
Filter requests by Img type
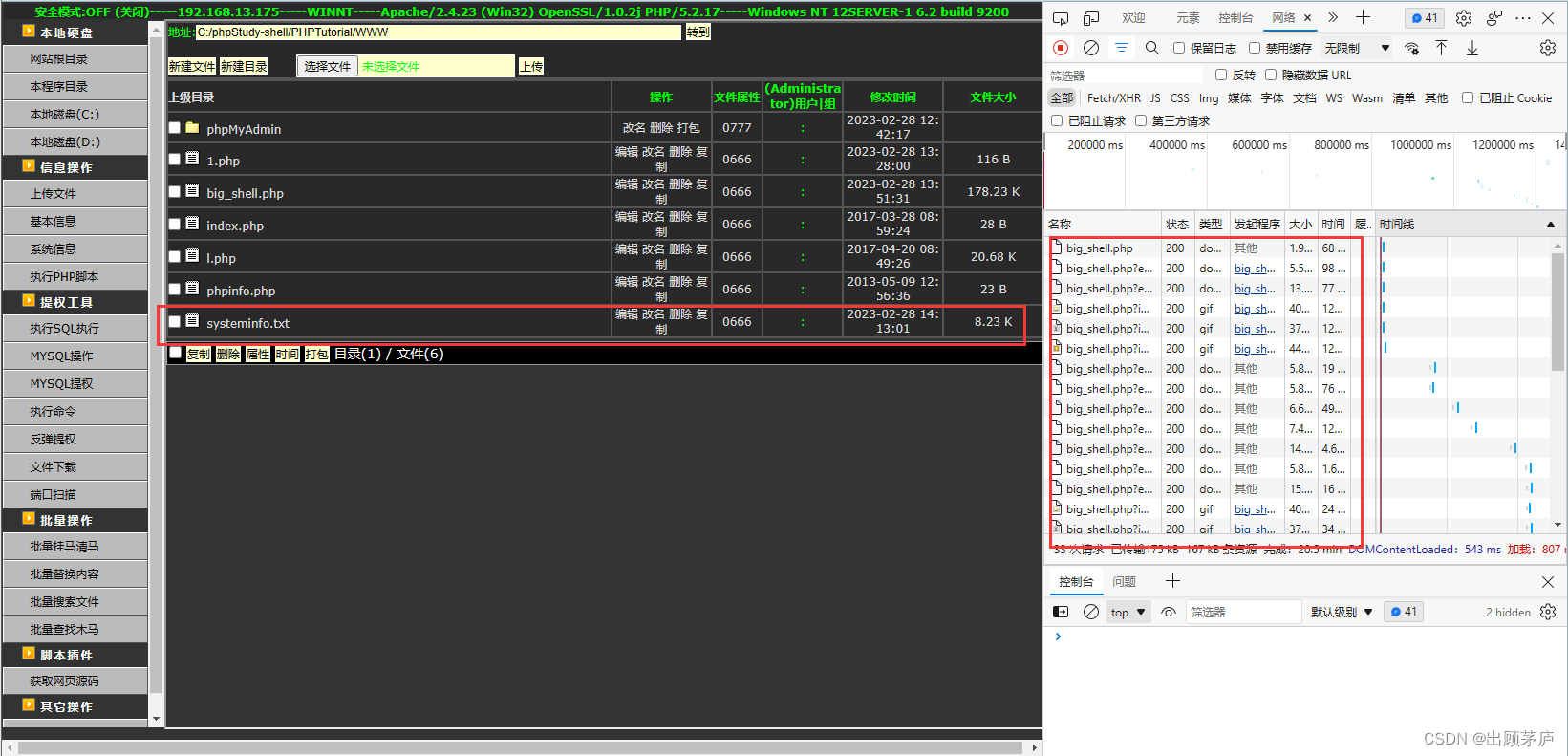(x=1209, y=97)
